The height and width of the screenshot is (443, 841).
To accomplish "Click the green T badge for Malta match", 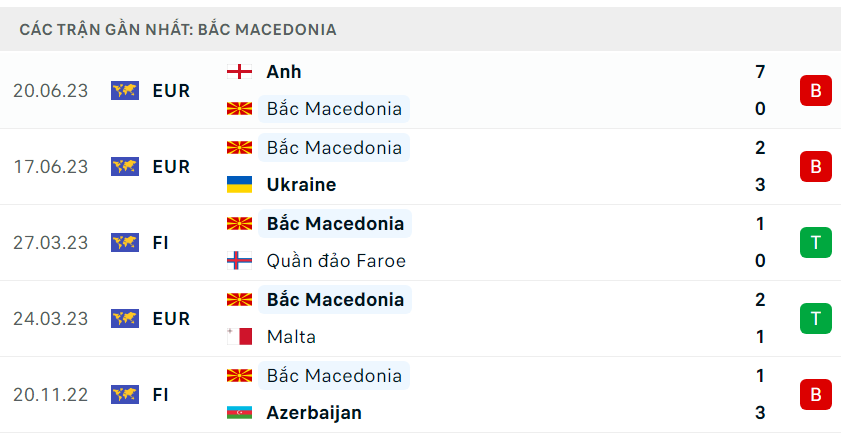I will coord(816,319).
